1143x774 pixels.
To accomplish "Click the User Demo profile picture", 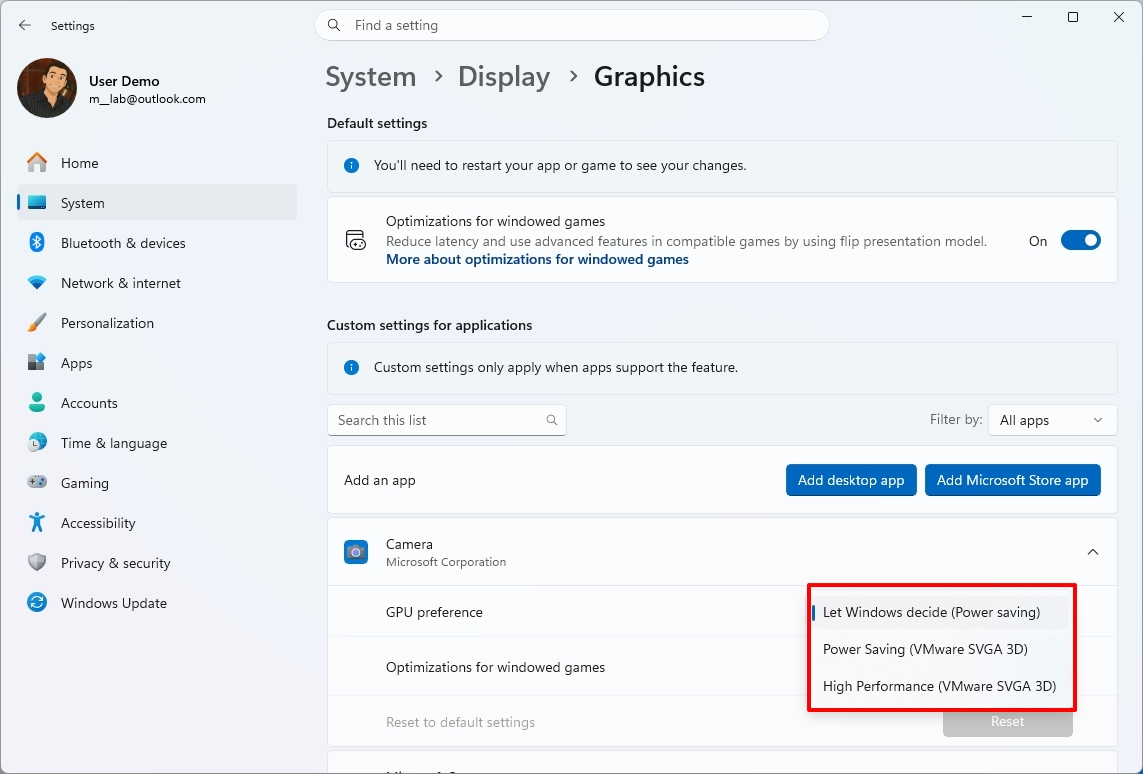I will (47, 88).
